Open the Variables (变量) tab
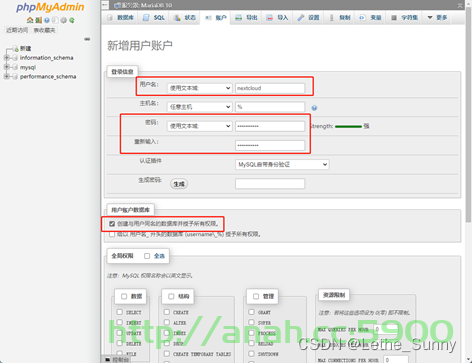 (x=370, y=18)
